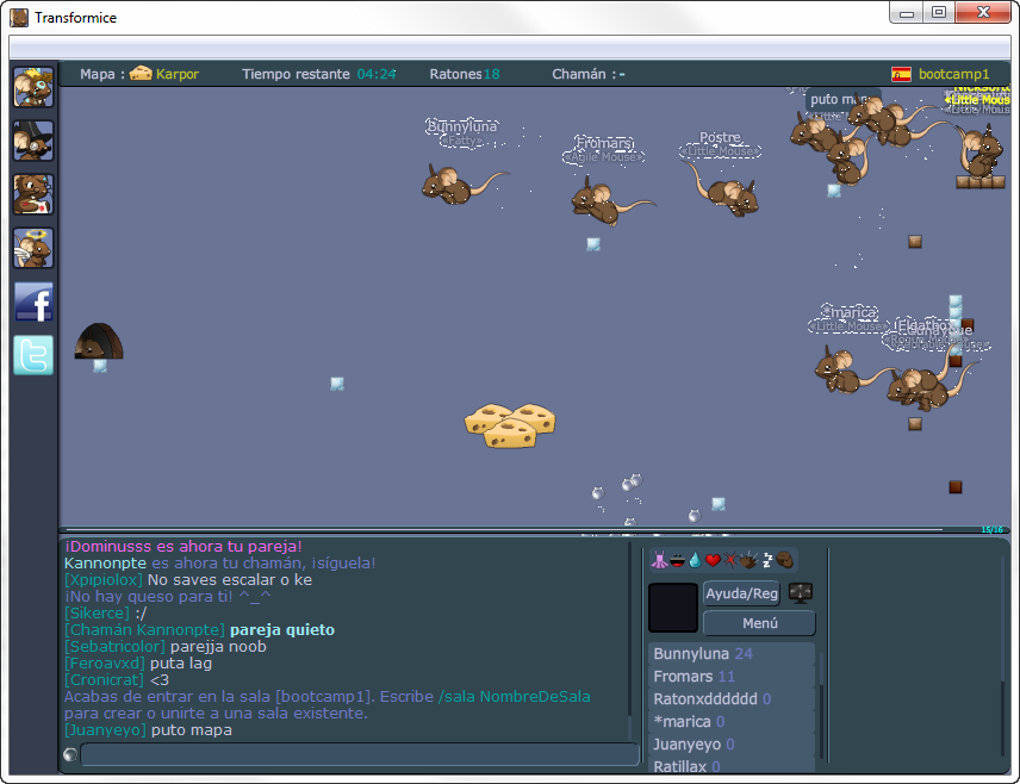This screenshot has height=784, width=1020.
Task: Click the dark avatar preview box
Action: 673,607
